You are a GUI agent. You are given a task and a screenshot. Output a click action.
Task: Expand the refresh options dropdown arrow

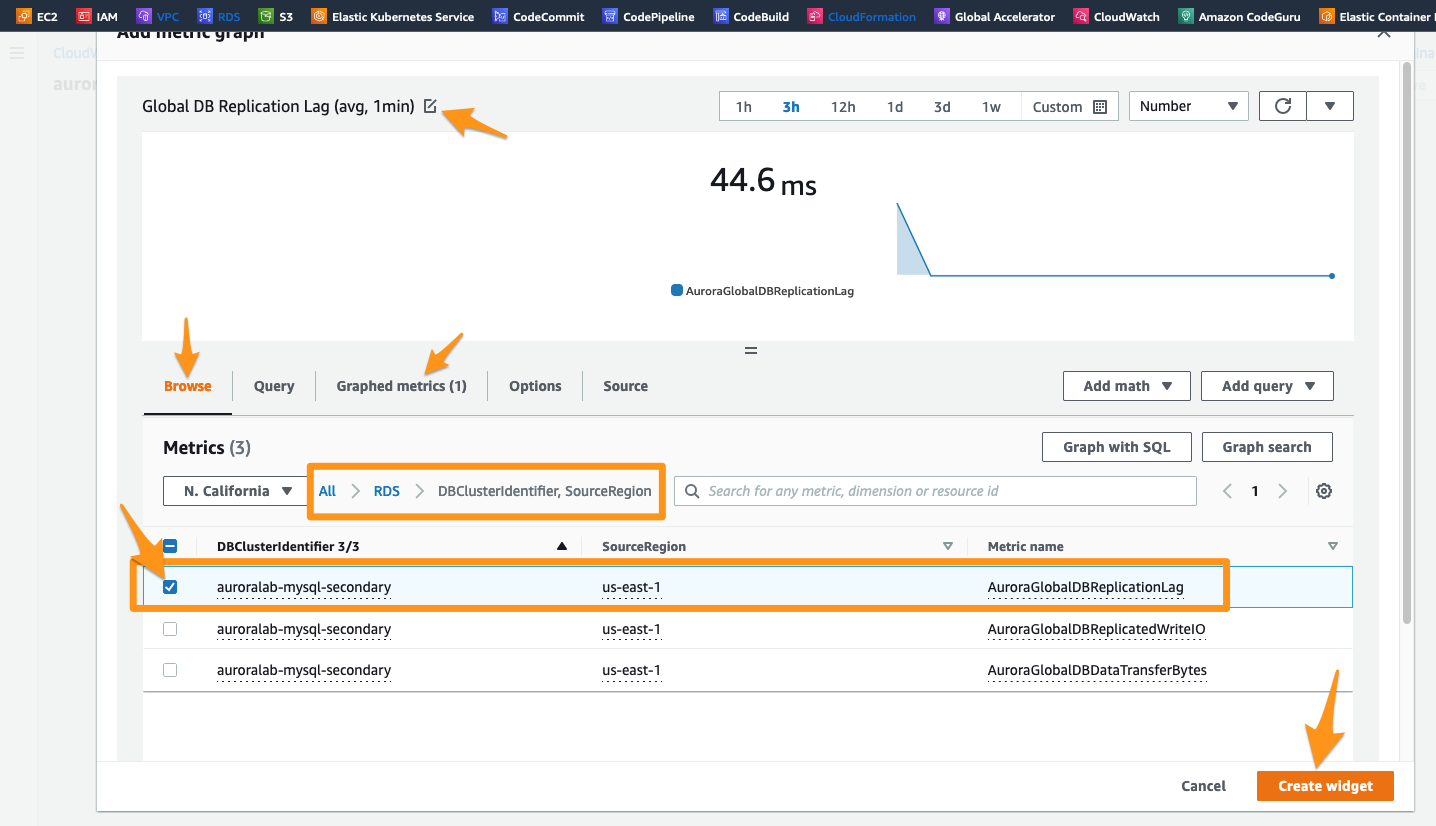[1330, 106]
